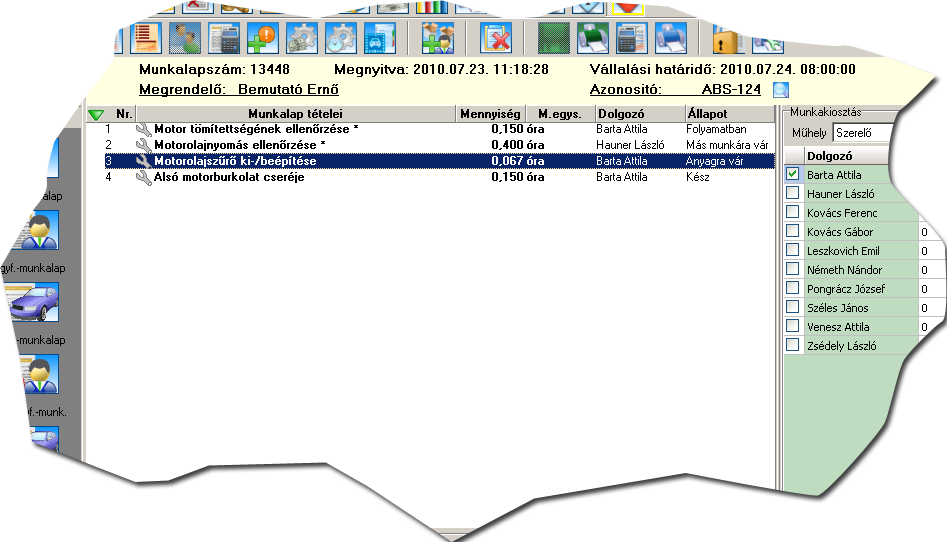The image size is (947, 542).
Task: Enable the Kovács Ferenc checkbox
Action: point(793,212)
